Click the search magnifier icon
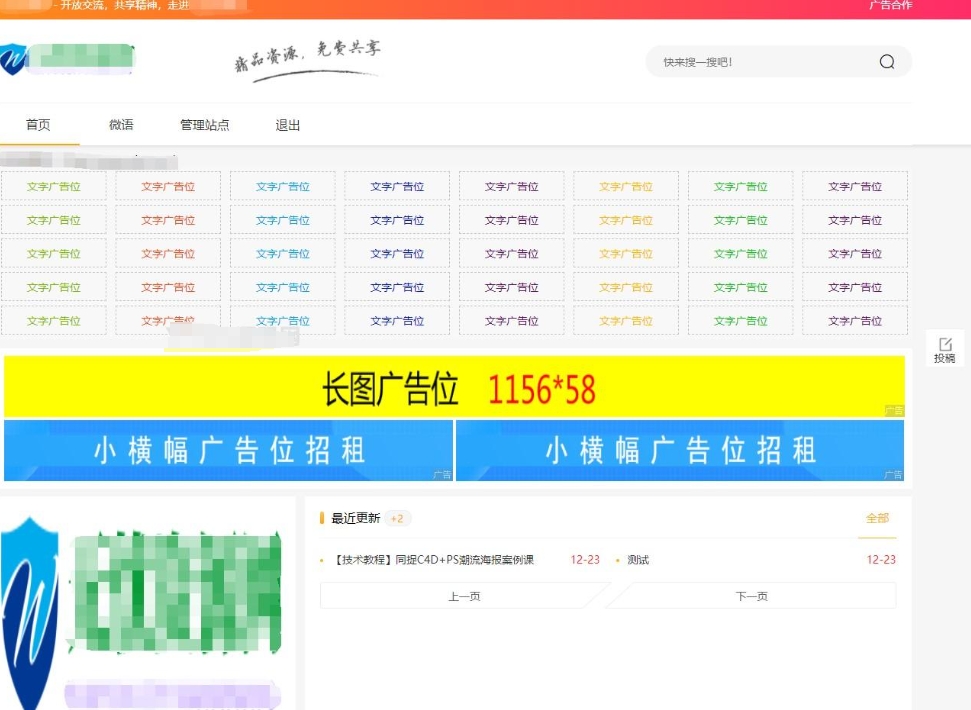This screenshot has width=971, height=710. click(x=886, y=61)
